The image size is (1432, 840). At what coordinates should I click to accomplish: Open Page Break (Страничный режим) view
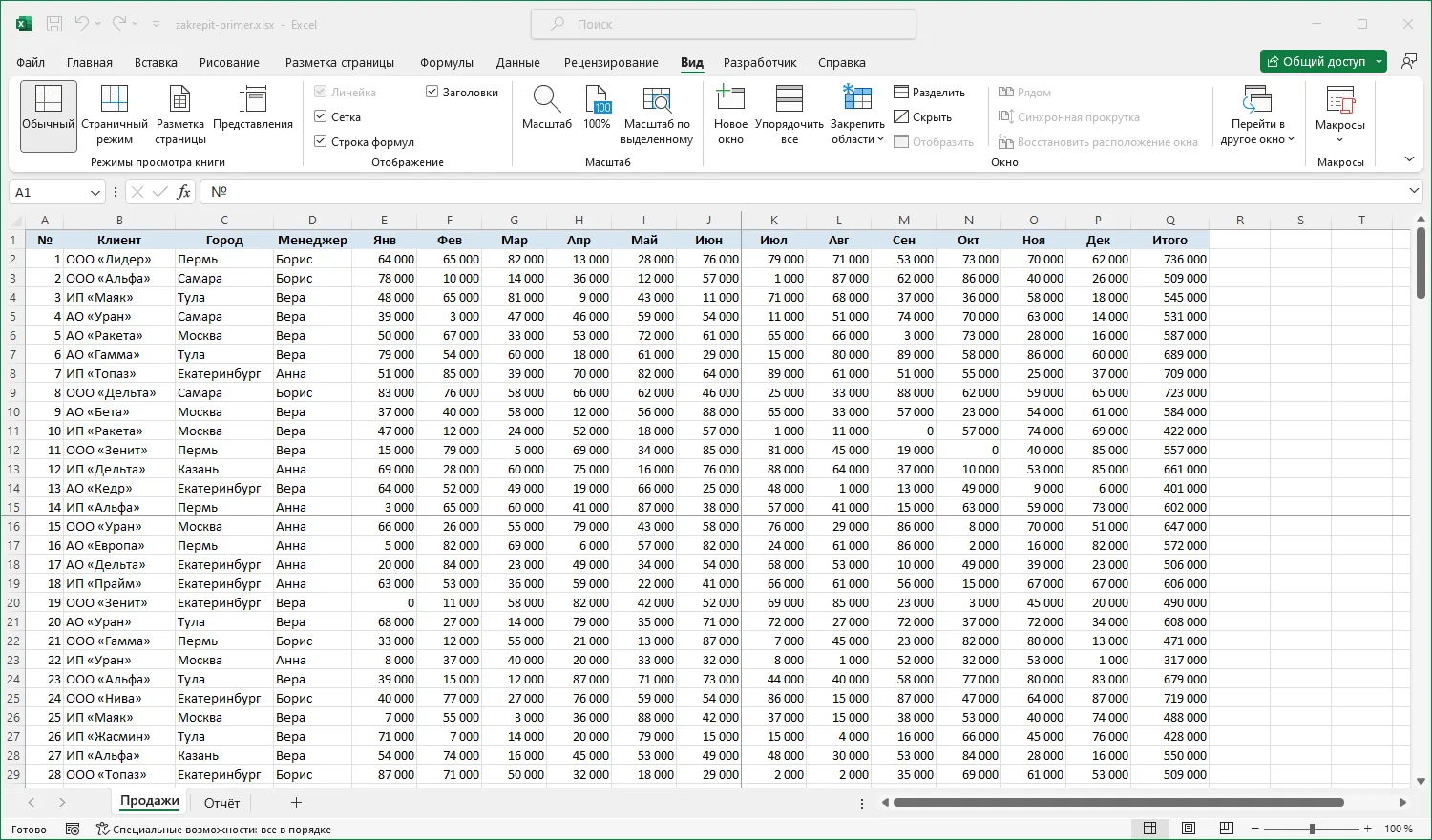pyautogui.click(x=115, y=115)
